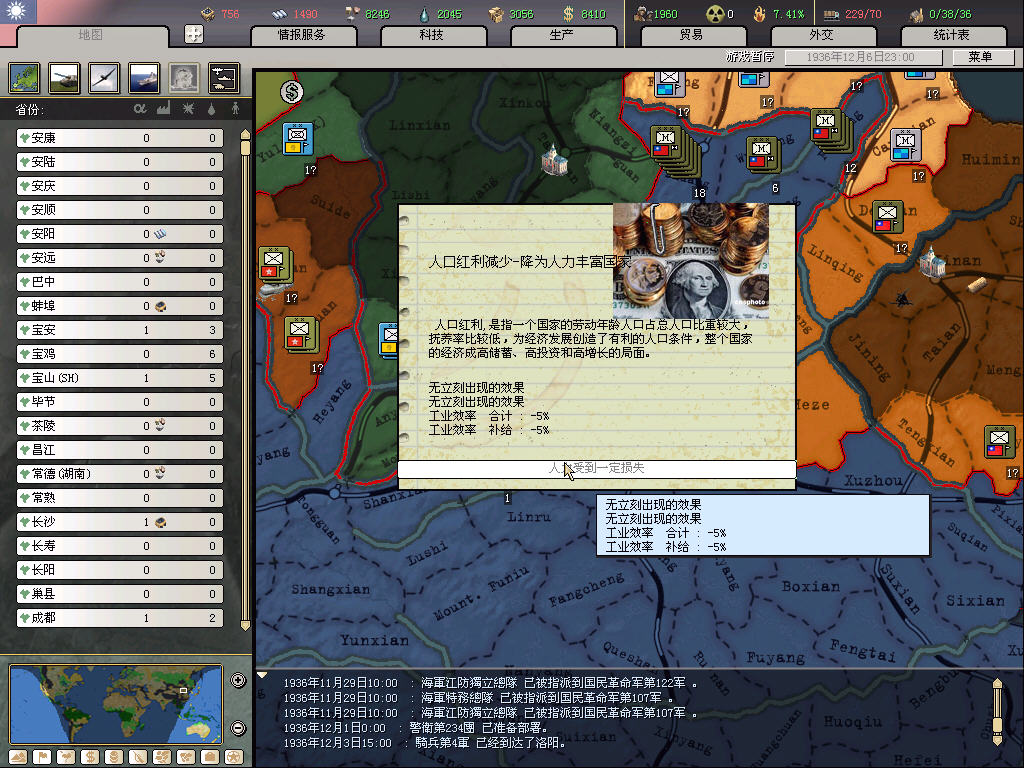Click the energy resource icon showing 756
1024x768 pixels.
coord(208,13)
